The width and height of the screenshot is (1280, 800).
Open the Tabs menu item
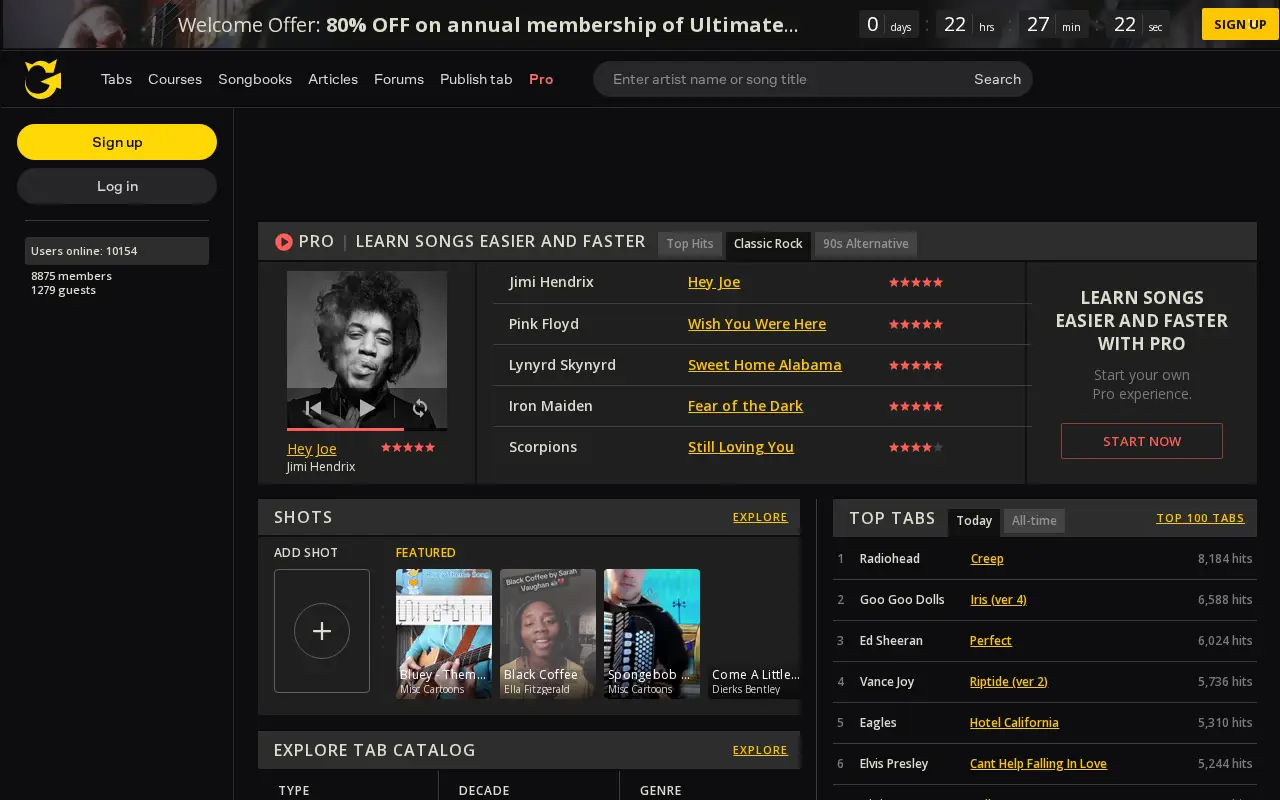pyautogui.click(x=116, y=79)
